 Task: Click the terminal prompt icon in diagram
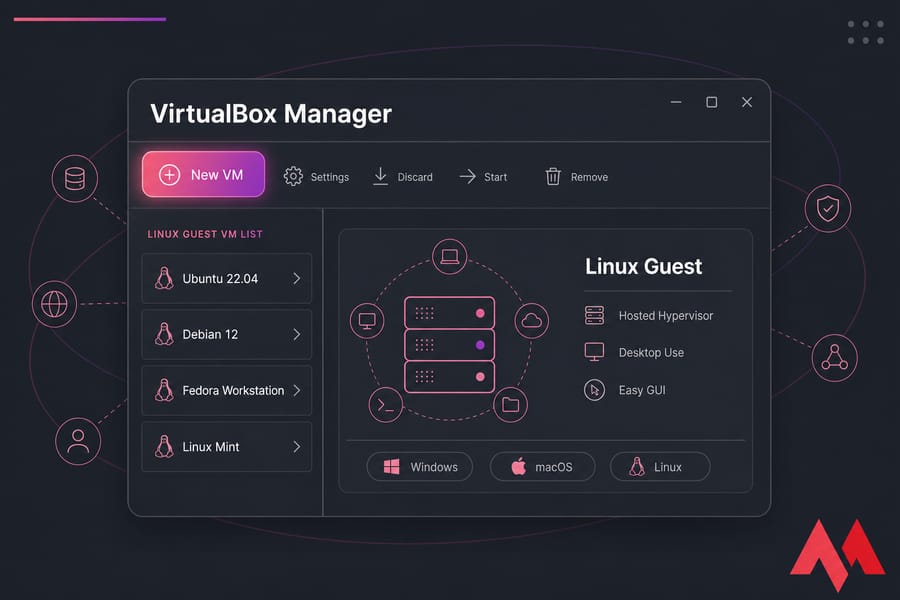[x=386, y=405]
